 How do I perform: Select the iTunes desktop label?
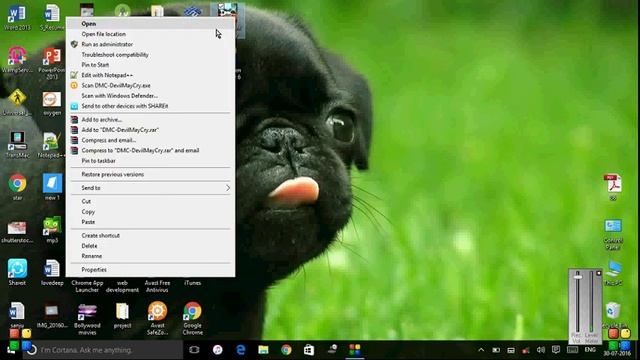(x=192, y=283)
